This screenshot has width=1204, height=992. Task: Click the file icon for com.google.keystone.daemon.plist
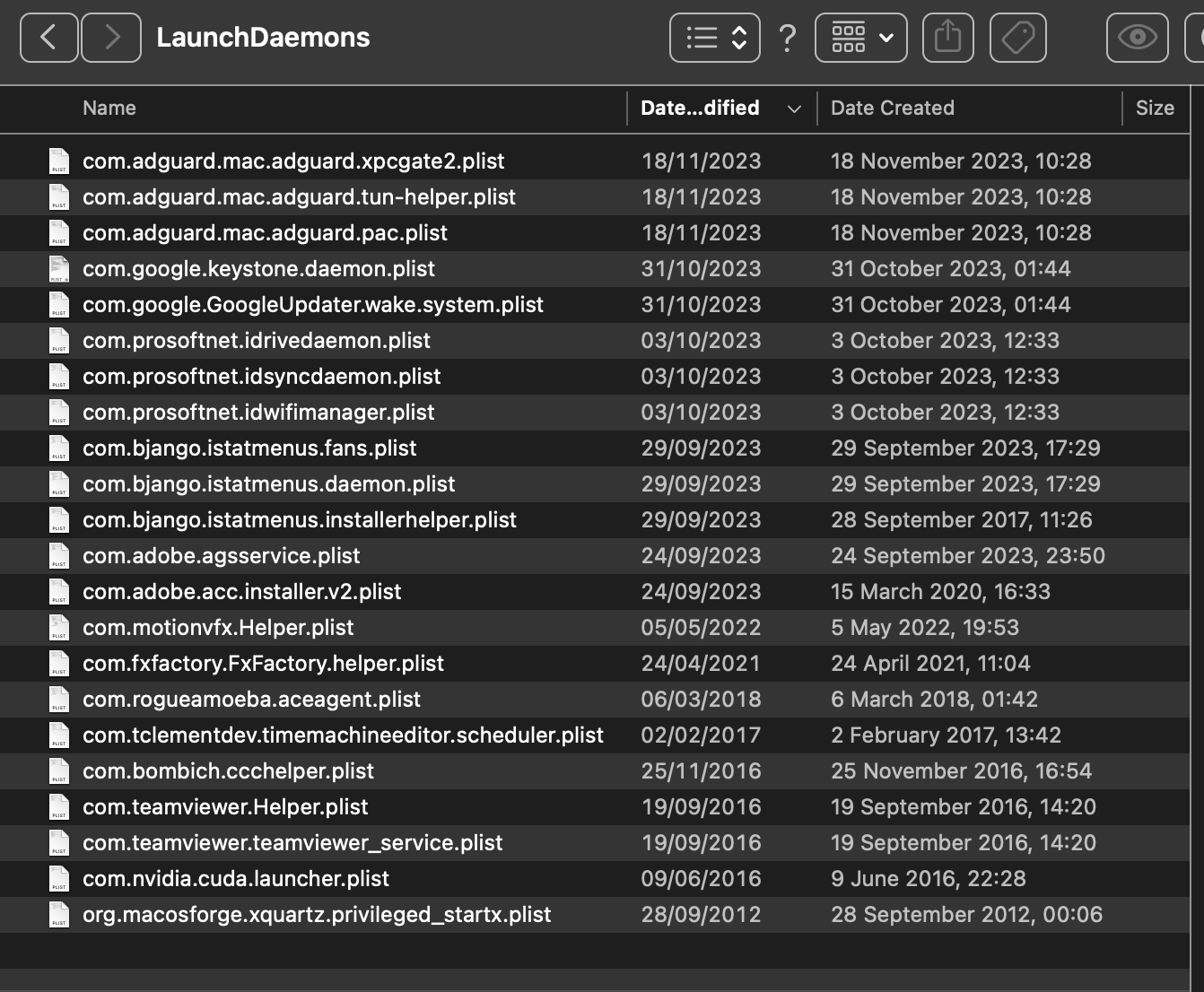[59, 269]
